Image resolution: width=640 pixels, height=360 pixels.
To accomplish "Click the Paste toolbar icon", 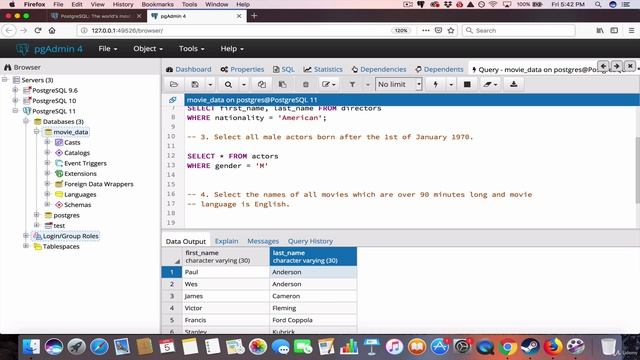I will tap(282, 84).
